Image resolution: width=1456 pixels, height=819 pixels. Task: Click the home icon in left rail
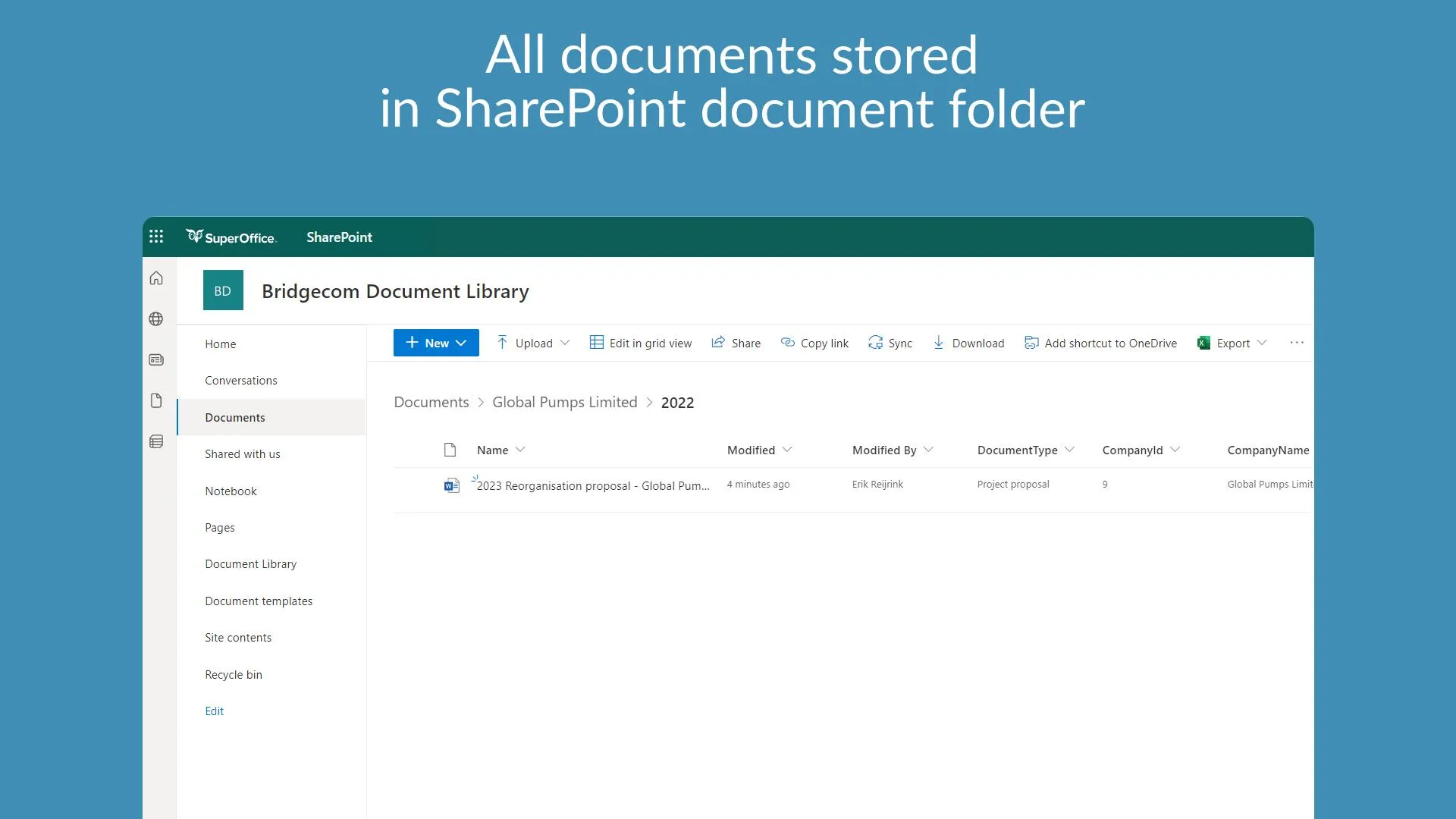[x=156, y=278]
